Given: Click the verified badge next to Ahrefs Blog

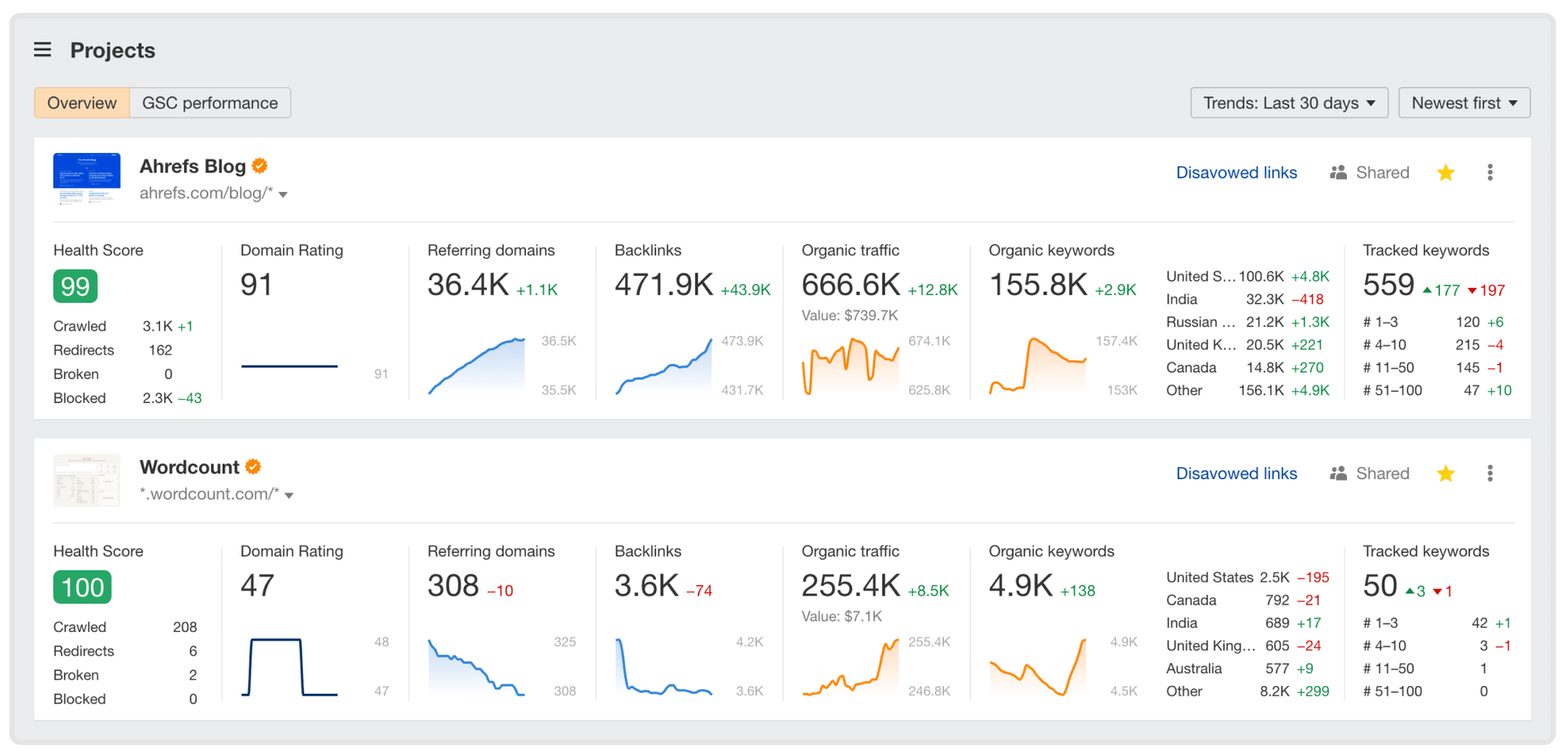Looking at the screenshot, I should (x=259, y=165).
